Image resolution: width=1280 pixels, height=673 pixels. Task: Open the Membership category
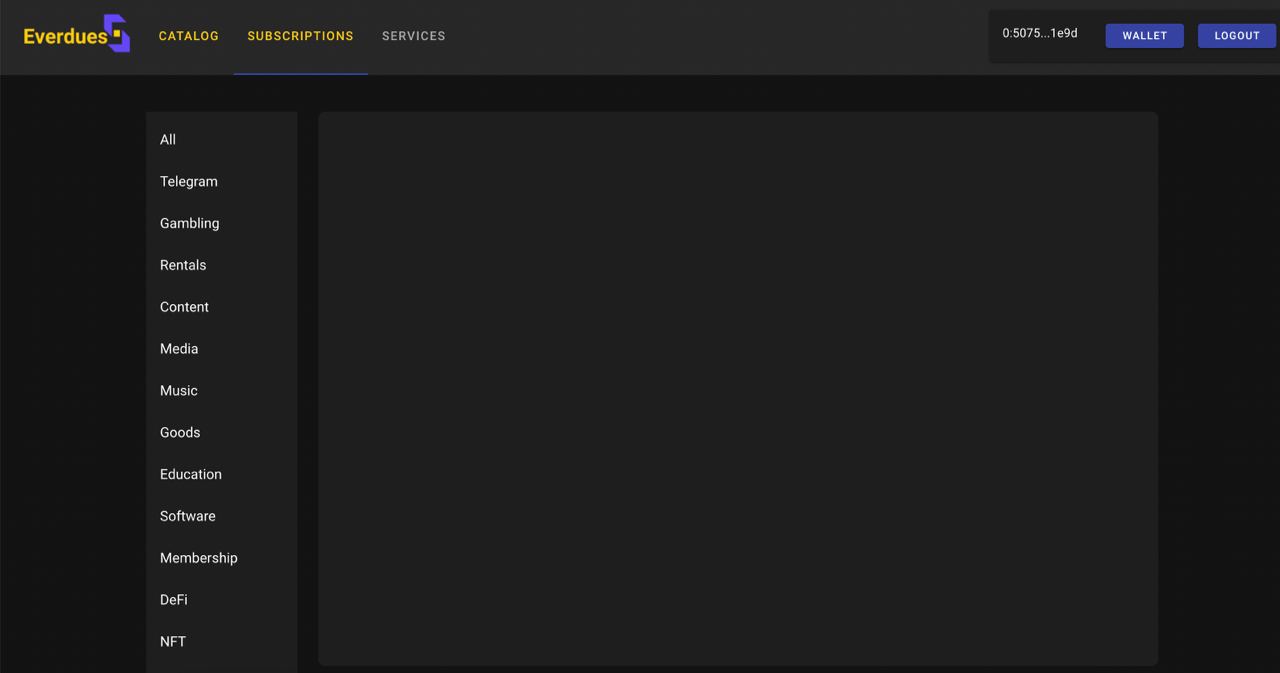[199, 559]
